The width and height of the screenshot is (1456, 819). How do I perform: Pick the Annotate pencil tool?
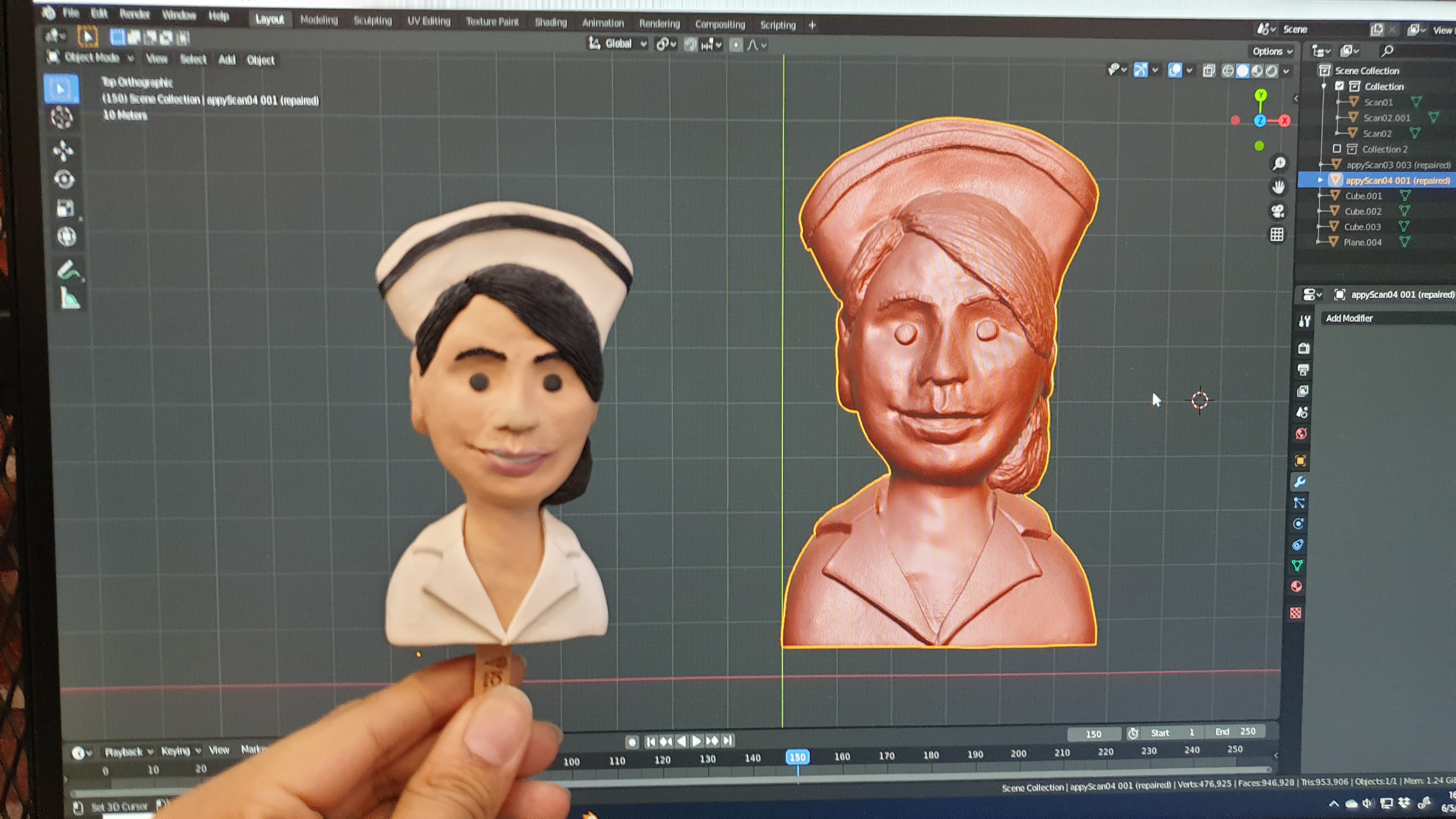point(69,270)
